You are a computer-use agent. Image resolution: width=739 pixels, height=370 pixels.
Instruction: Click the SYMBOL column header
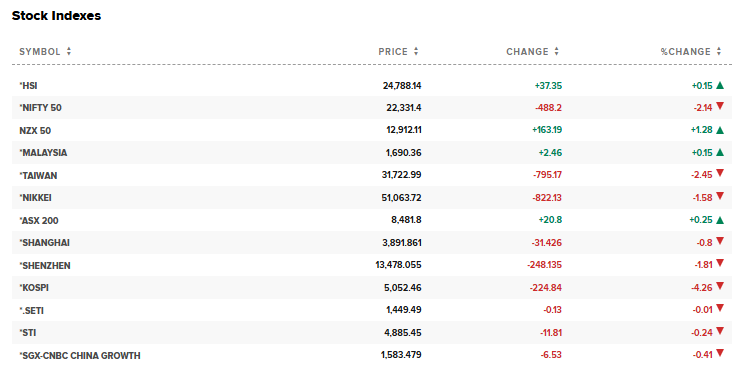(40, 51)
